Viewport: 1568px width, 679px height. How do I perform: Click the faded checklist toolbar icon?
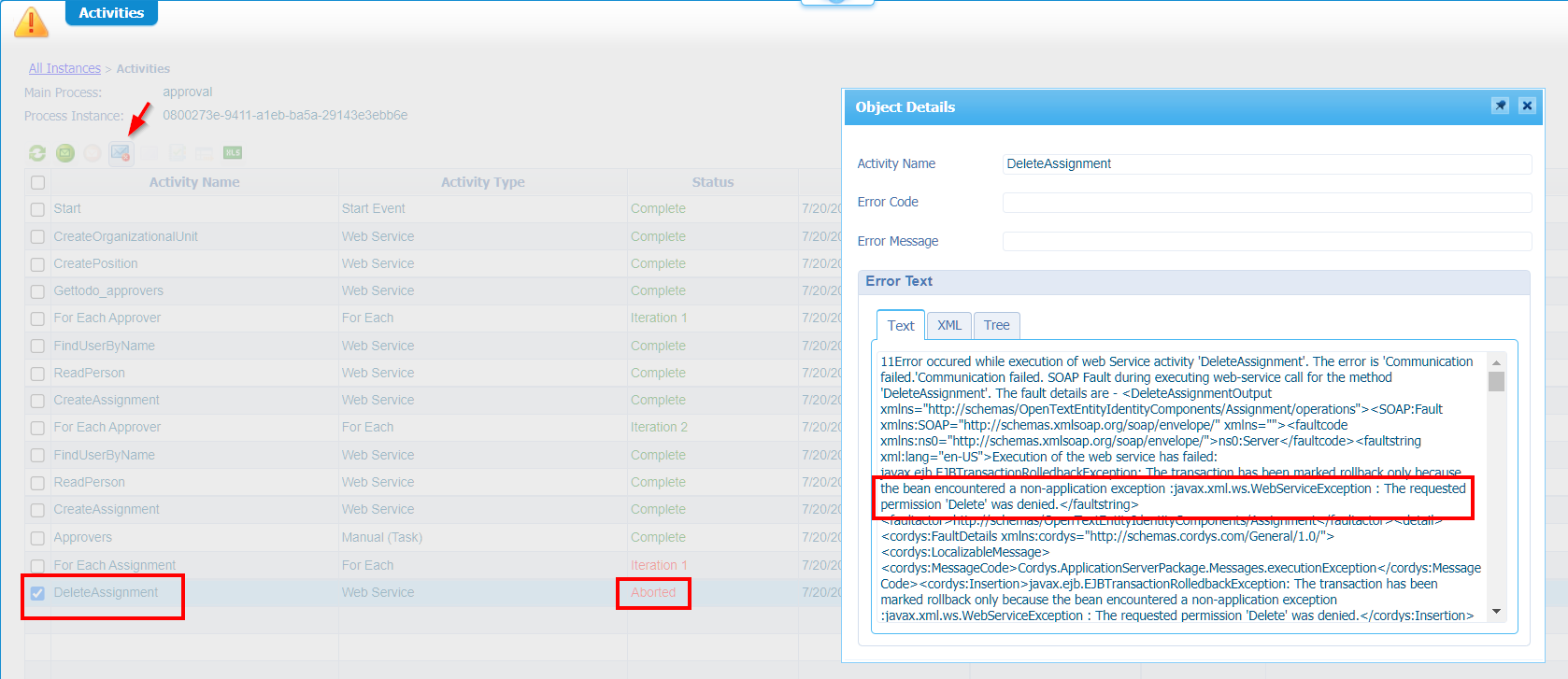[177, 153]
